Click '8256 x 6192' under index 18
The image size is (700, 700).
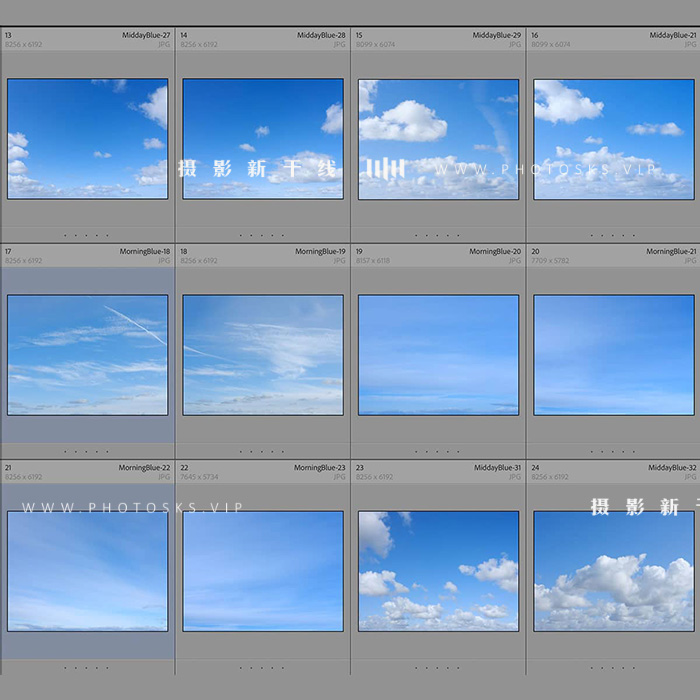point(199,261)
